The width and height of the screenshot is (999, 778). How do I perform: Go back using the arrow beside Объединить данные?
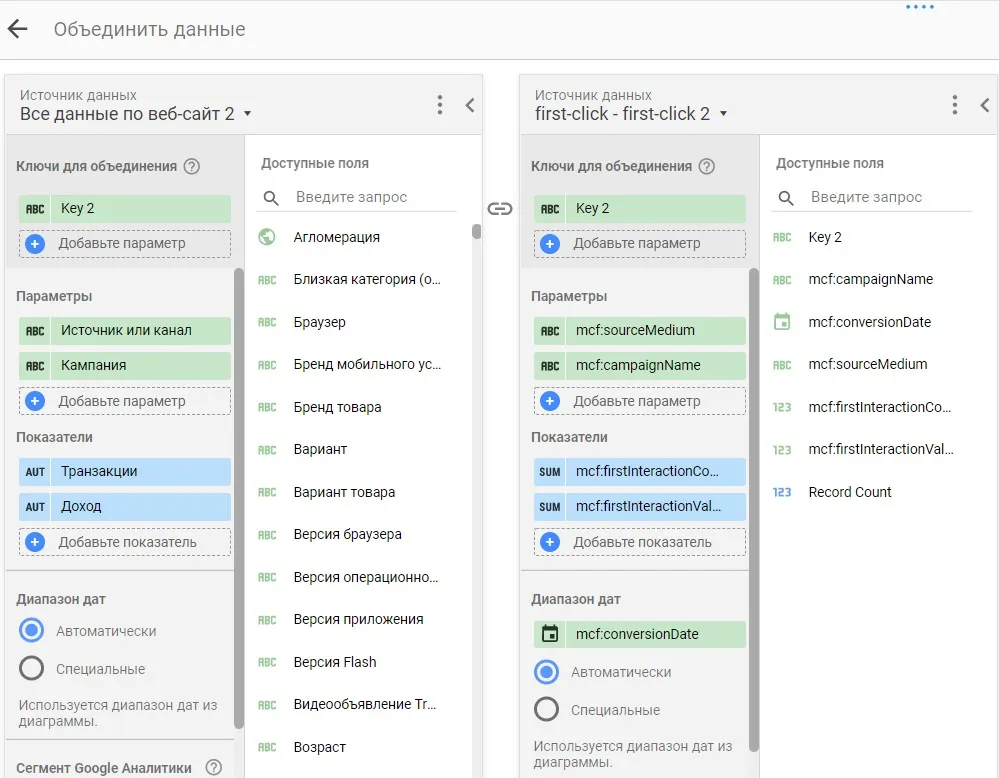coord(18,29)
